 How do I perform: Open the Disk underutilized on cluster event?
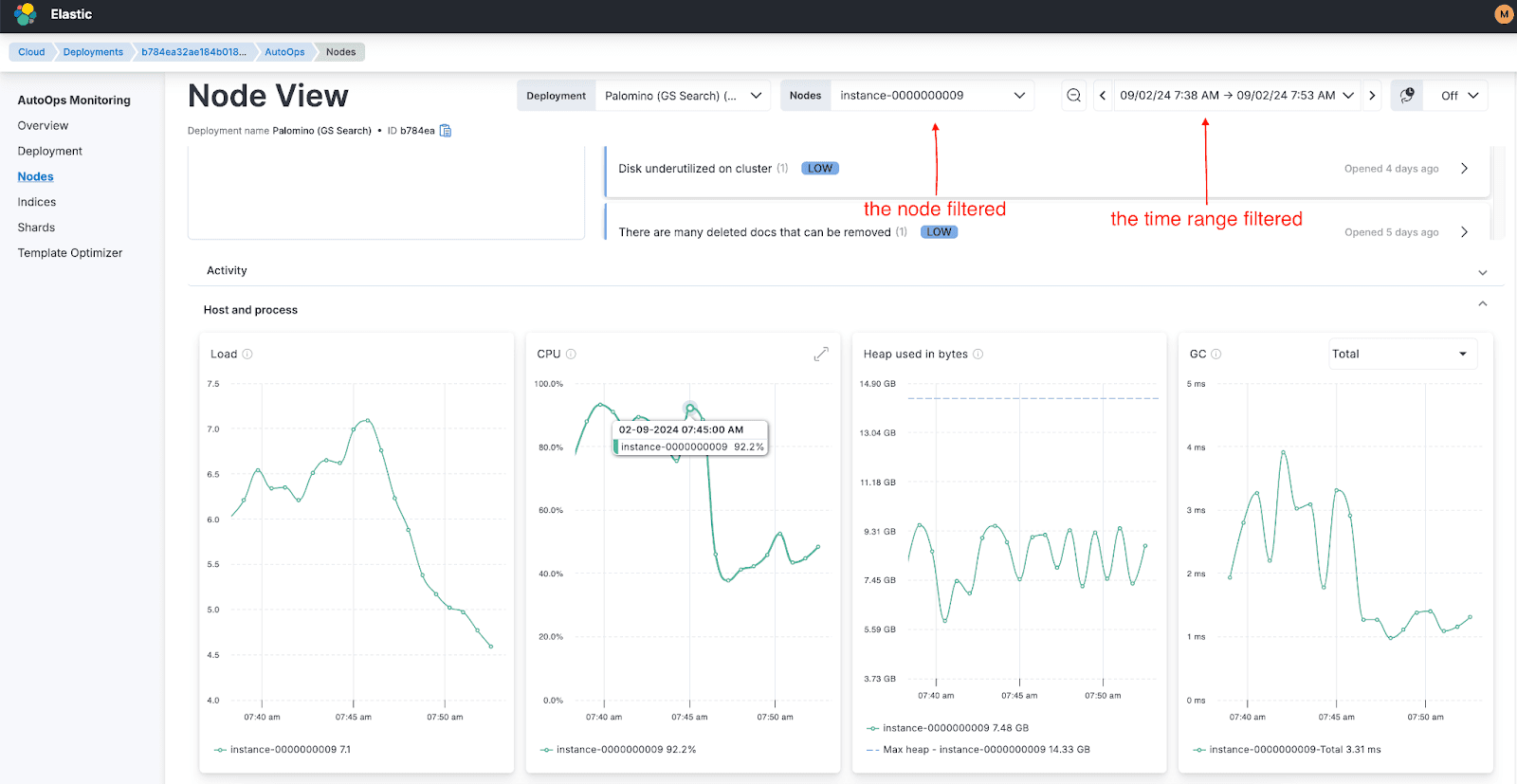pyautogui.click(x=1464, y=169)
